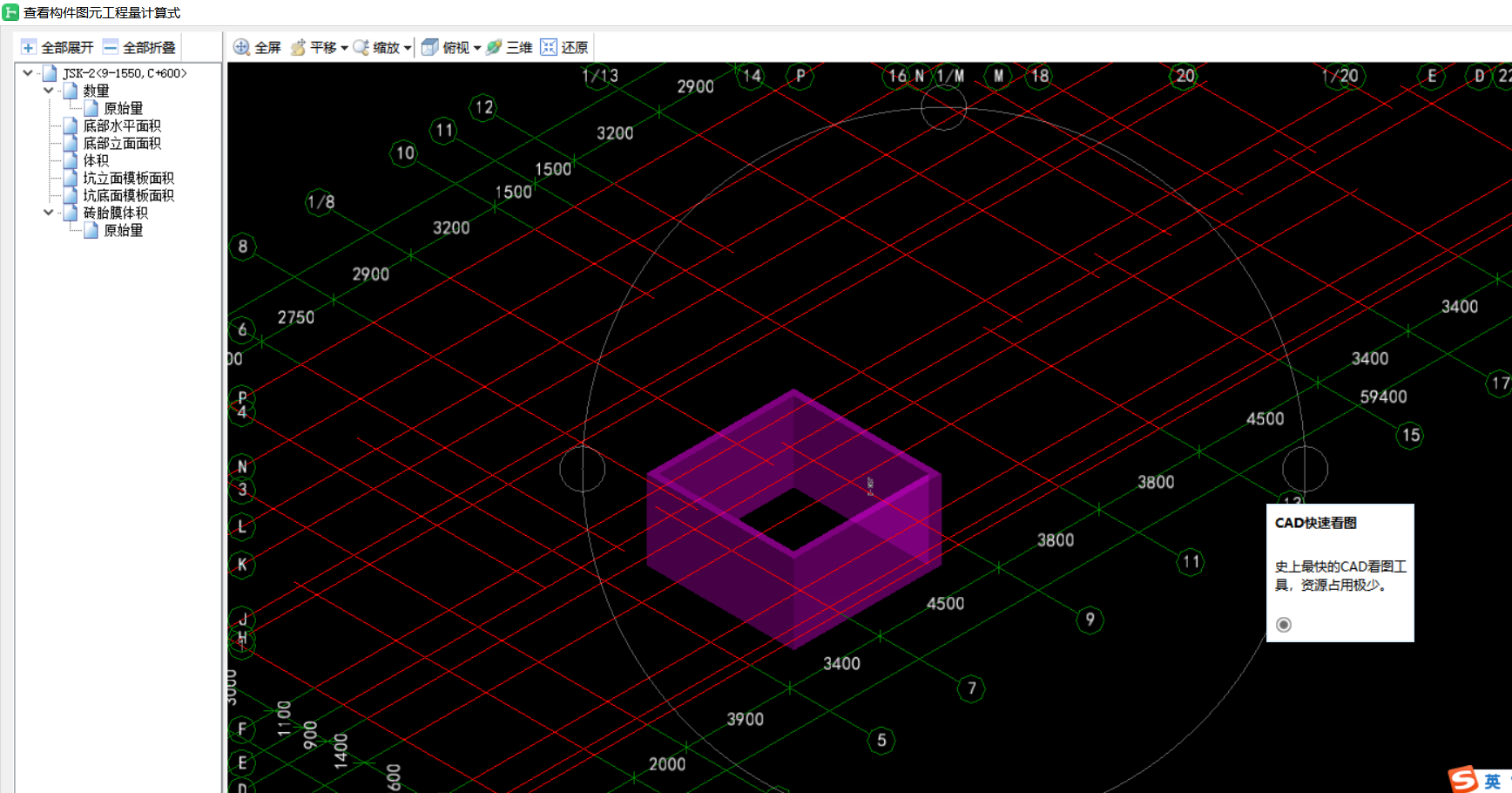1512x793 pixels.
Task: Select the 底部水平面积 tree item
Action: (122, 125)
